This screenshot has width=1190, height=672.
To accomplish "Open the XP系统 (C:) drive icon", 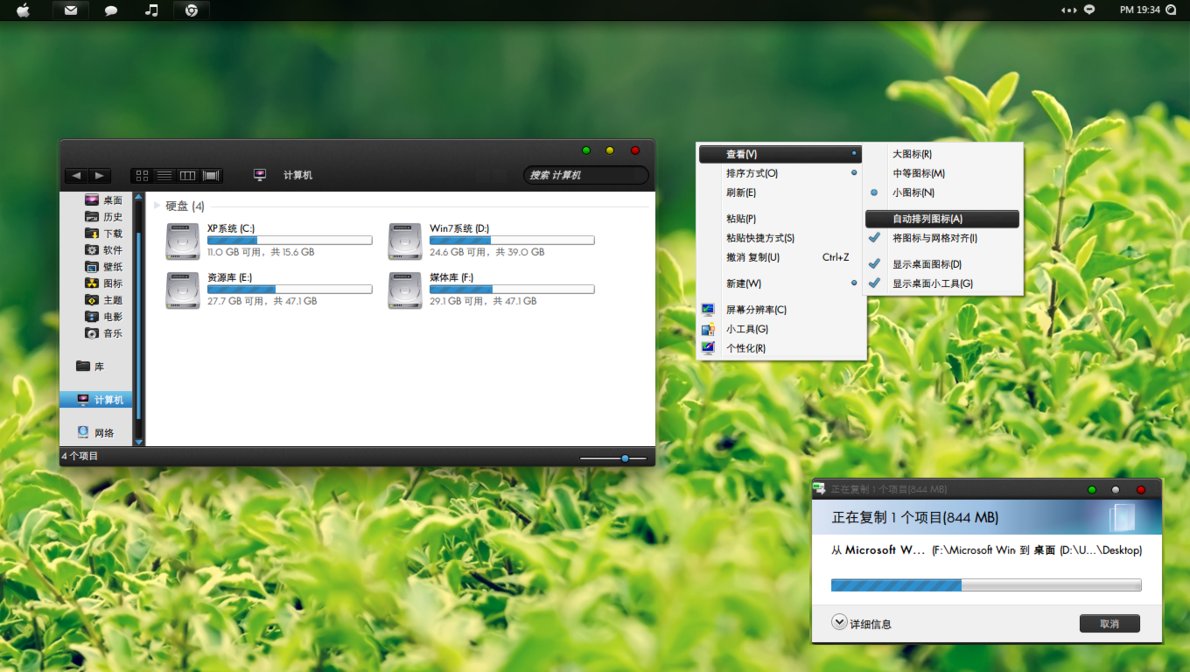I will [183, 241].
